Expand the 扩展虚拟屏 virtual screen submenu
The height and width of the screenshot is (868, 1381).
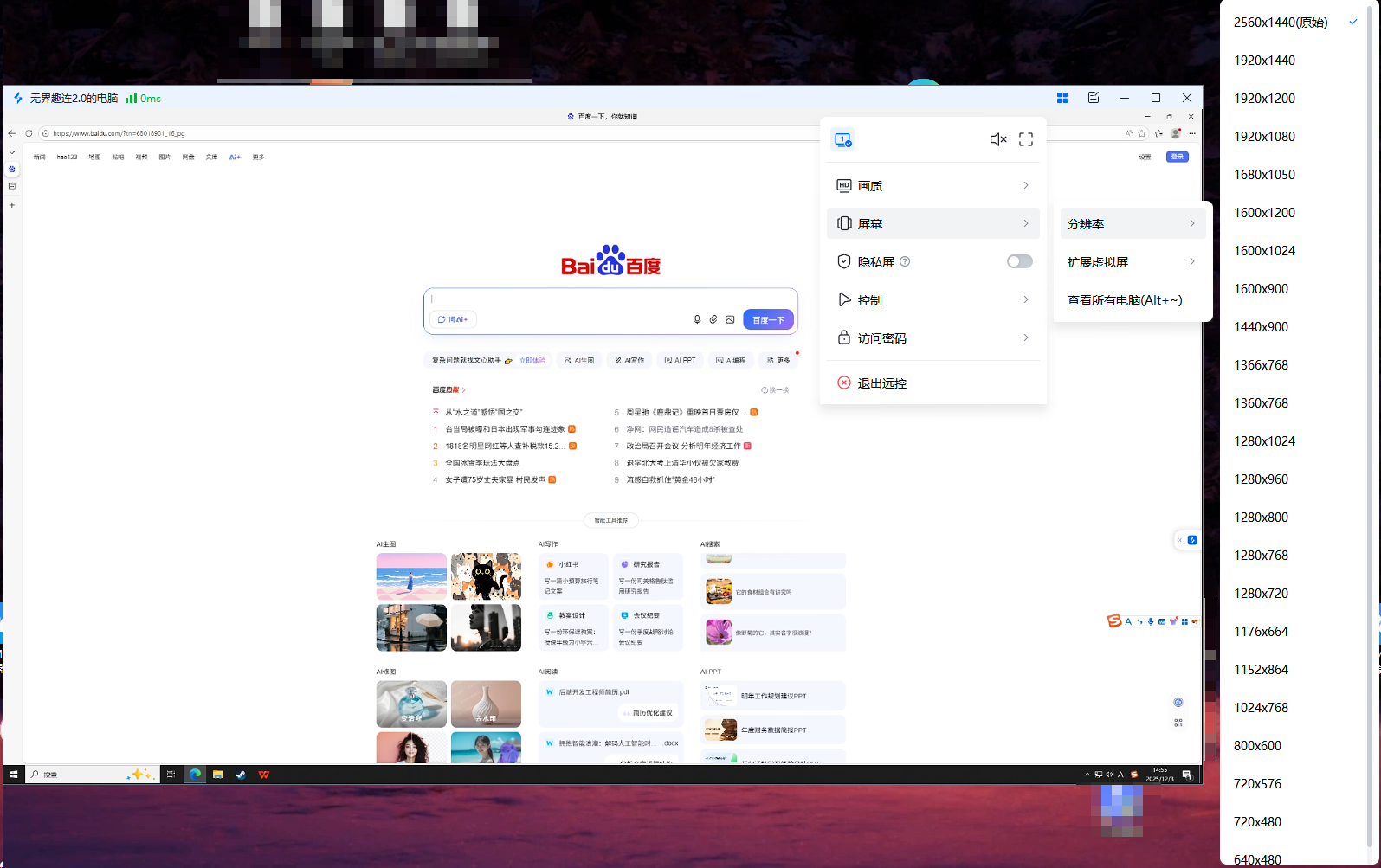click(1133, 261)
